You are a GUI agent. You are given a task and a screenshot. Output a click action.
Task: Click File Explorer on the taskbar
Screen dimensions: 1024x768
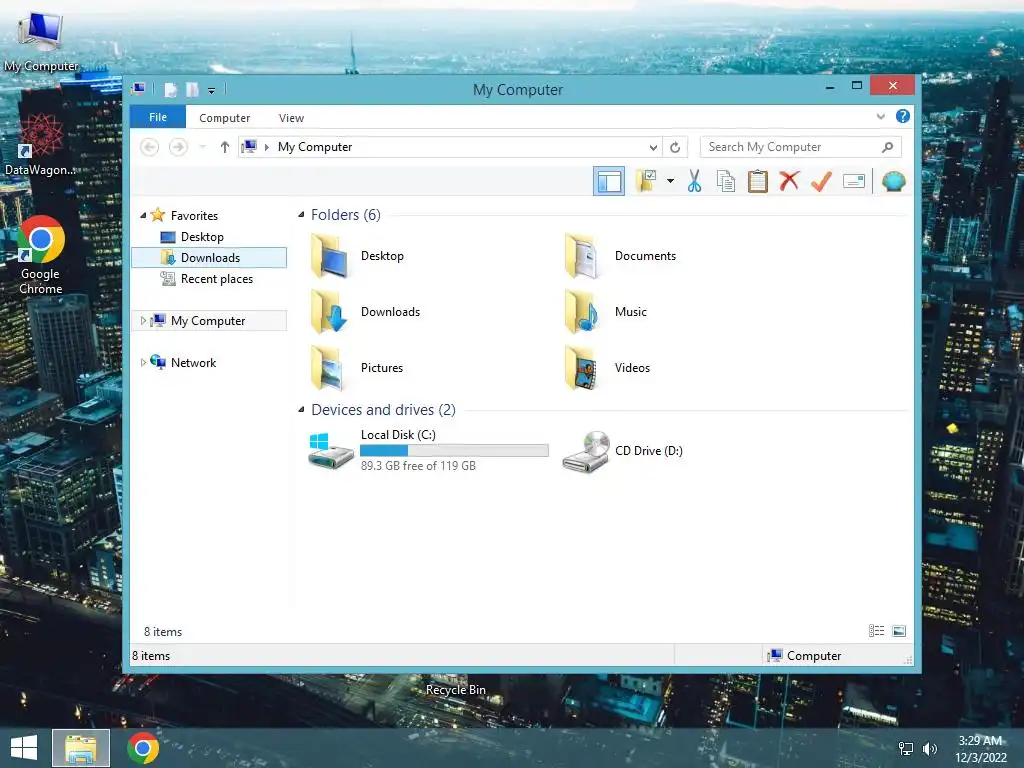[x=81, y=748]
